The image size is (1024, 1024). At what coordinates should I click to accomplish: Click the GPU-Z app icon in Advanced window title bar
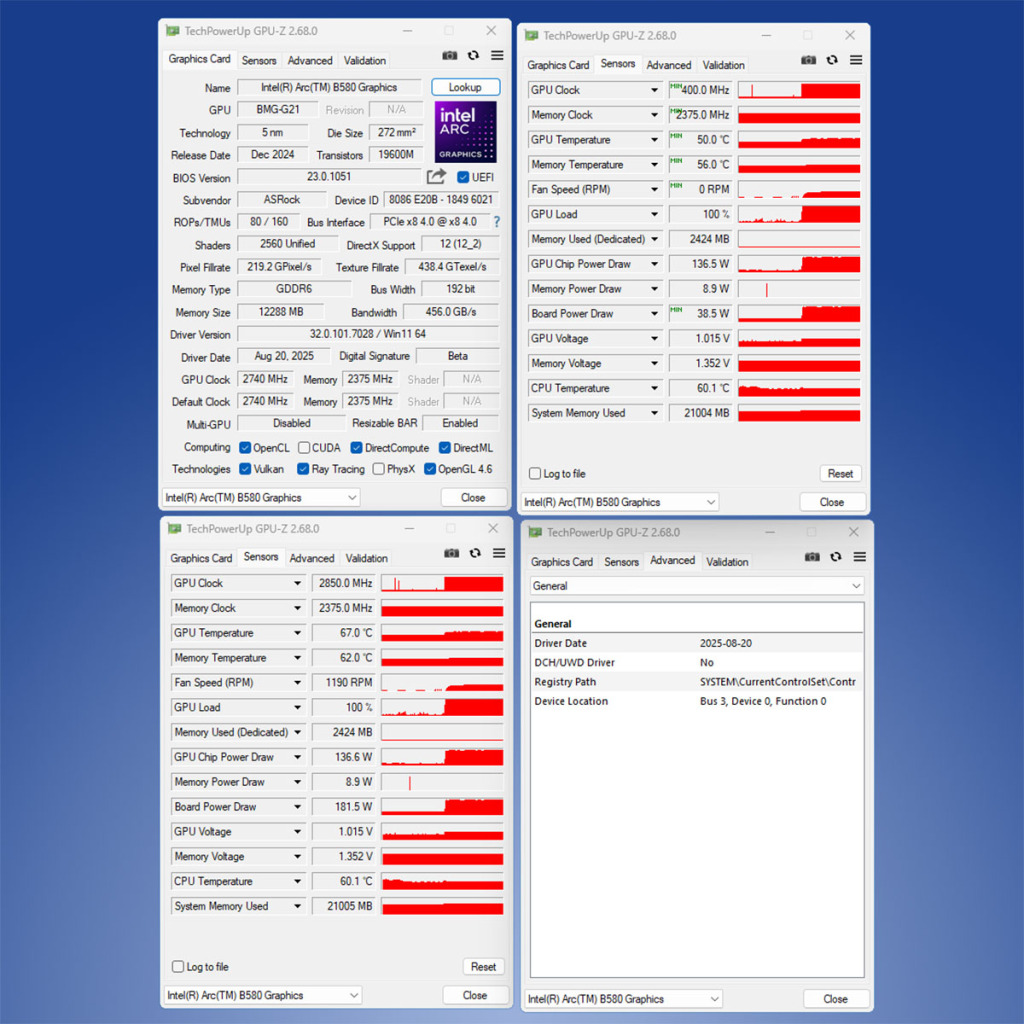(x=535, y=532)
